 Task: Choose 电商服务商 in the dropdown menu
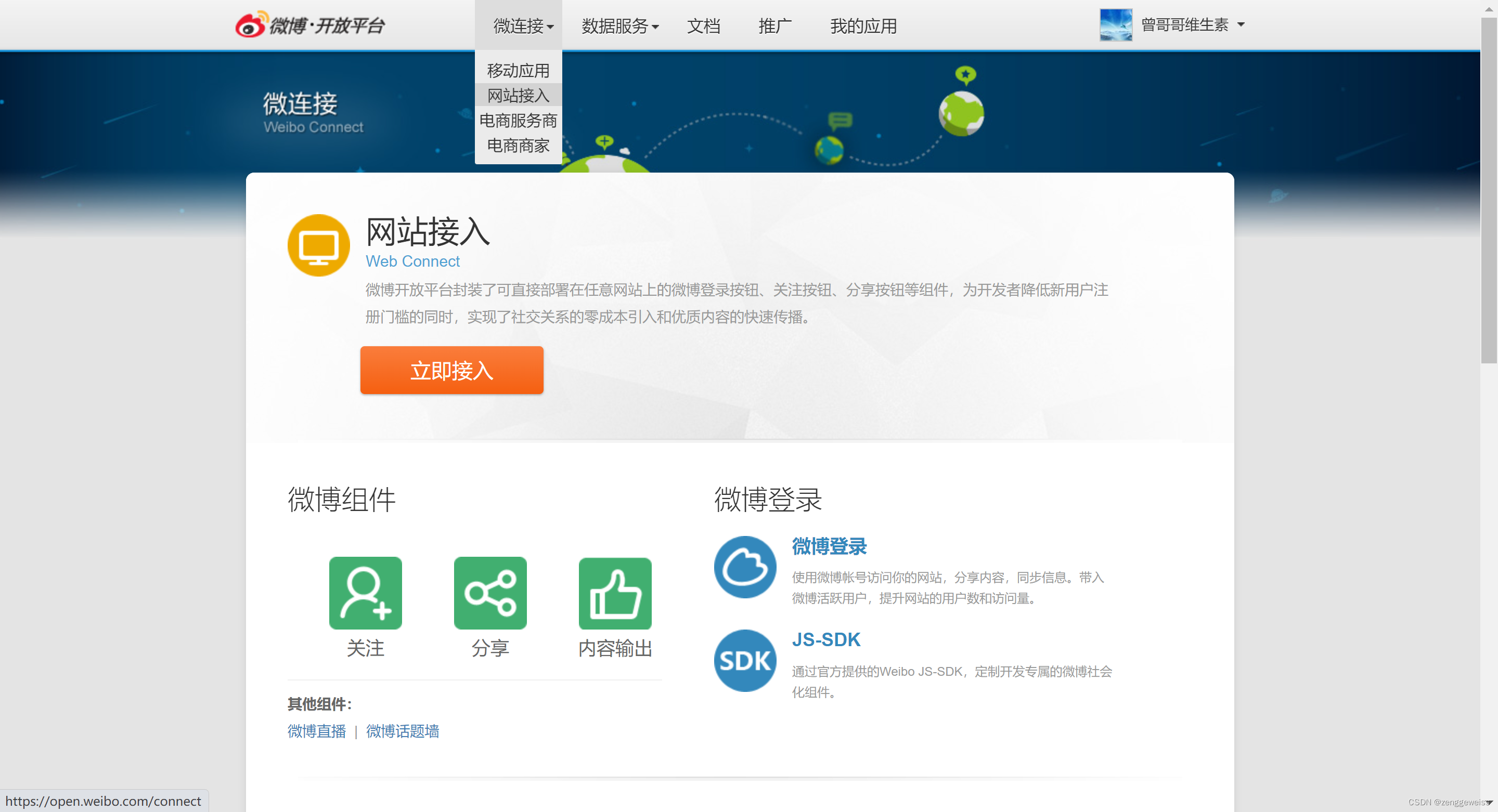[x=518, y=120]
